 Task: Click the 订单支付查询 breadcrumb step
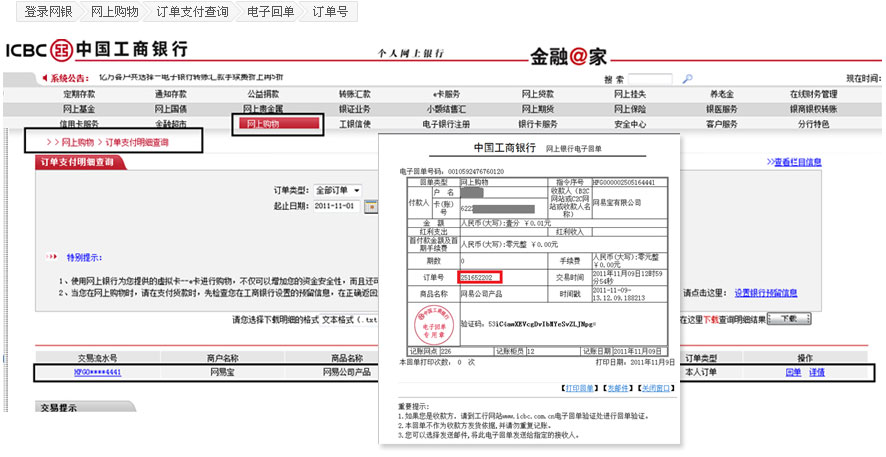pos(192,11)
